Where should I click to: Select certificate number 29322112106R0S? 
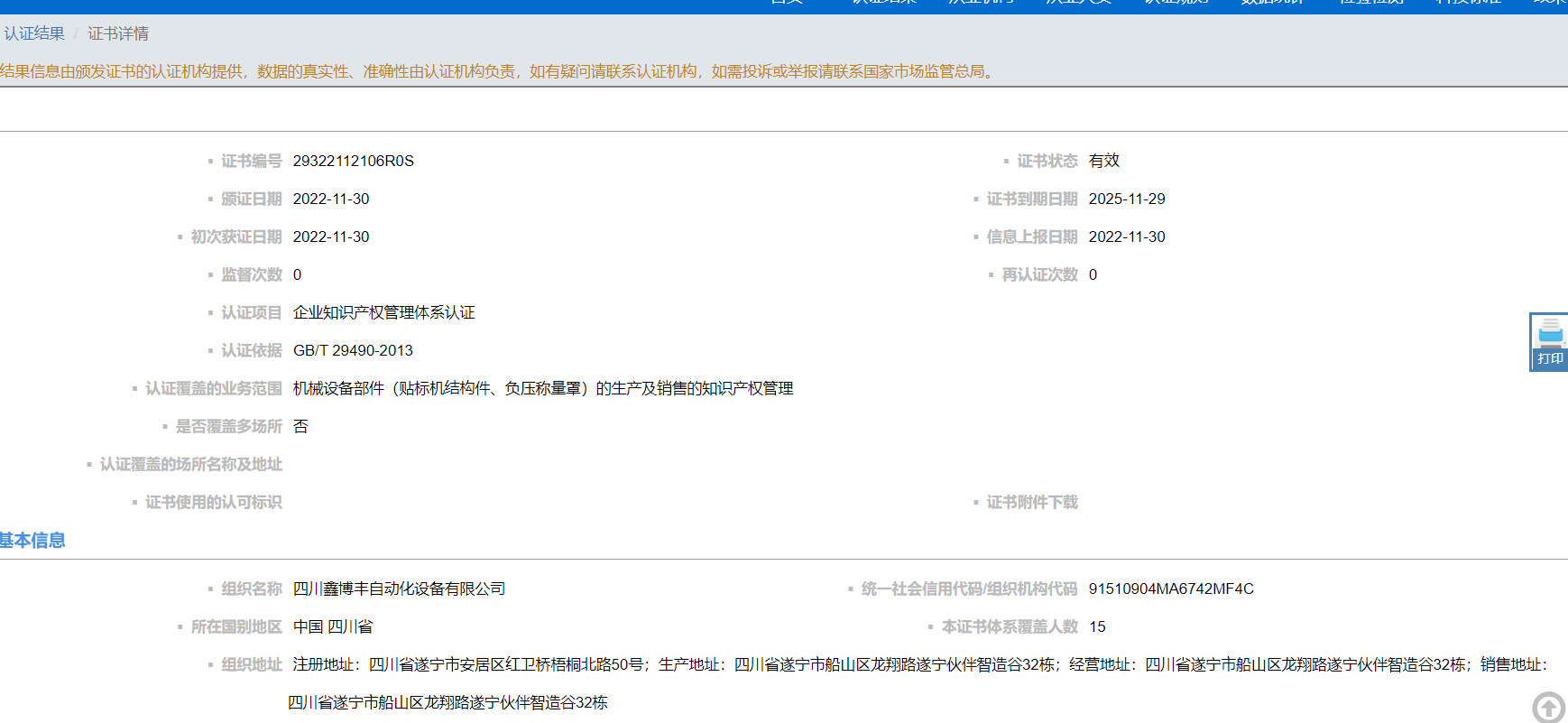pos(354,161)
